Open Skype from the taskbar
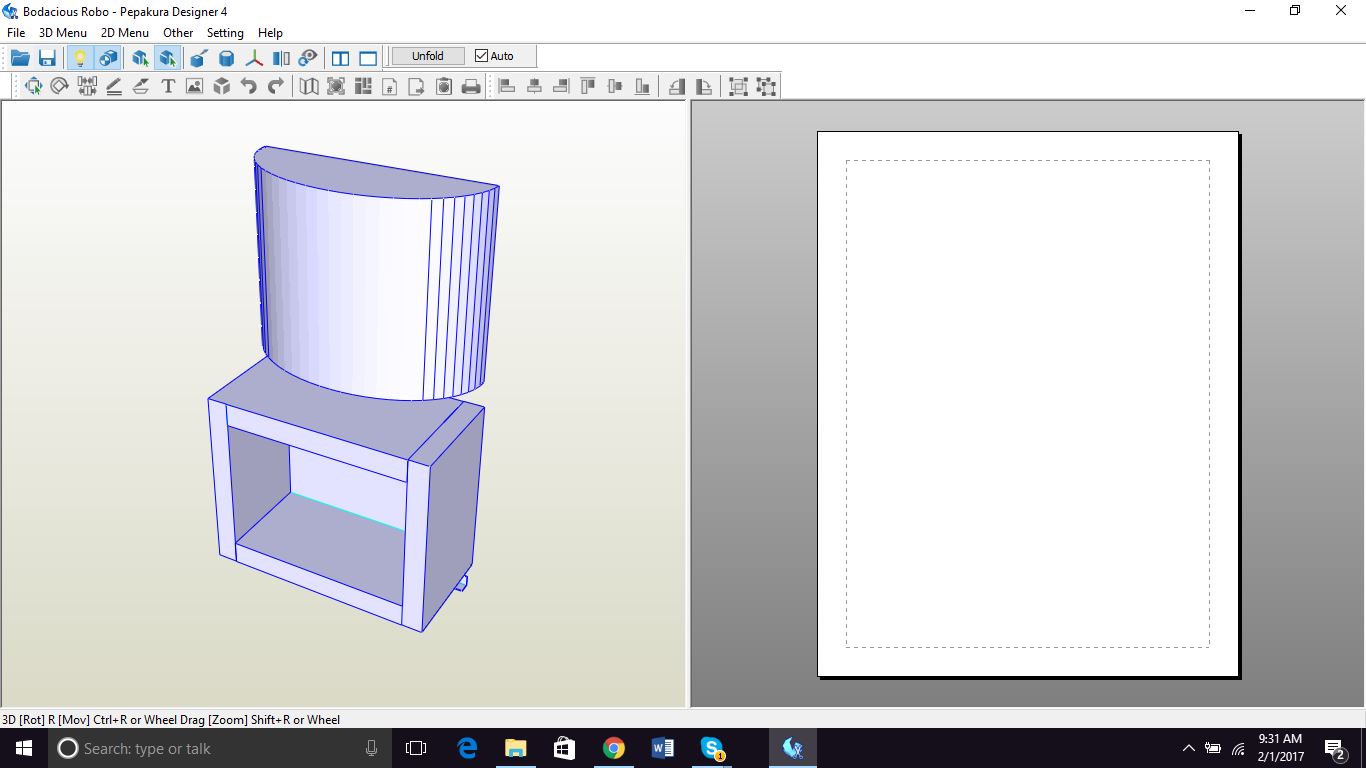The image size is (1366, 768). click(712, 748)
